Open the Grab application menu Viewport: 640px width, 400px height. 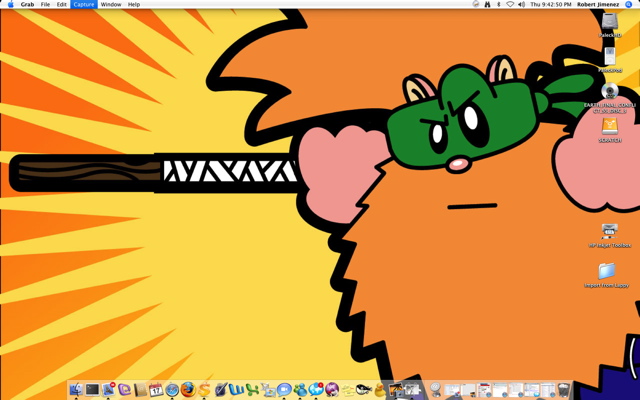click(x=27, y=4)
